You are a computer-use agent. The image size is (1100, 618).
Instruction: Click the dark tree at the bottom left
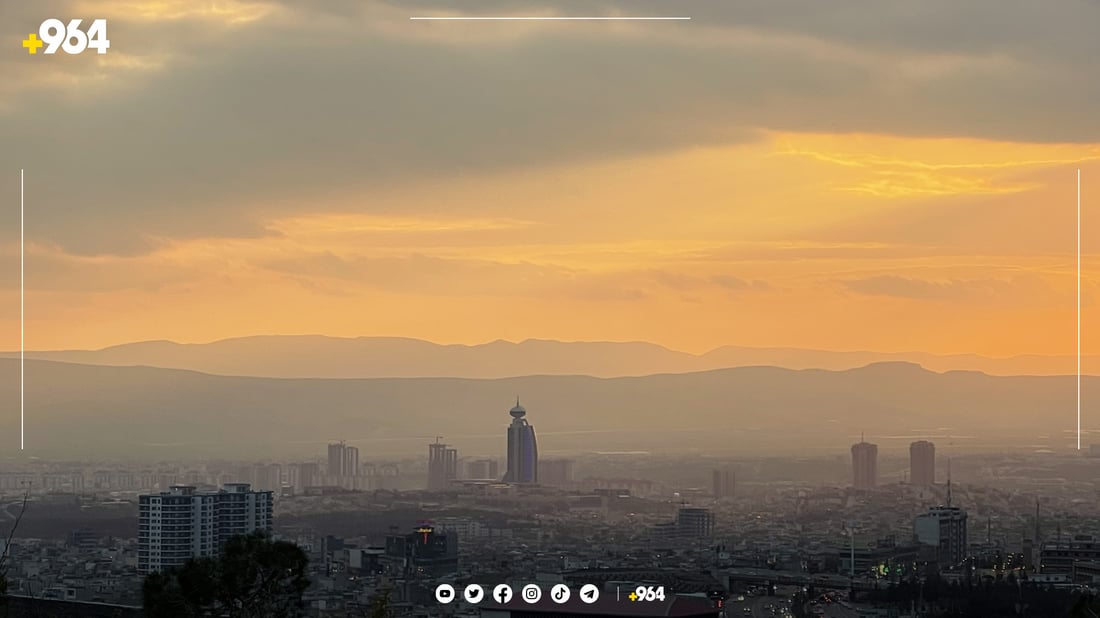pyautogui.click(x=230, y=580)
